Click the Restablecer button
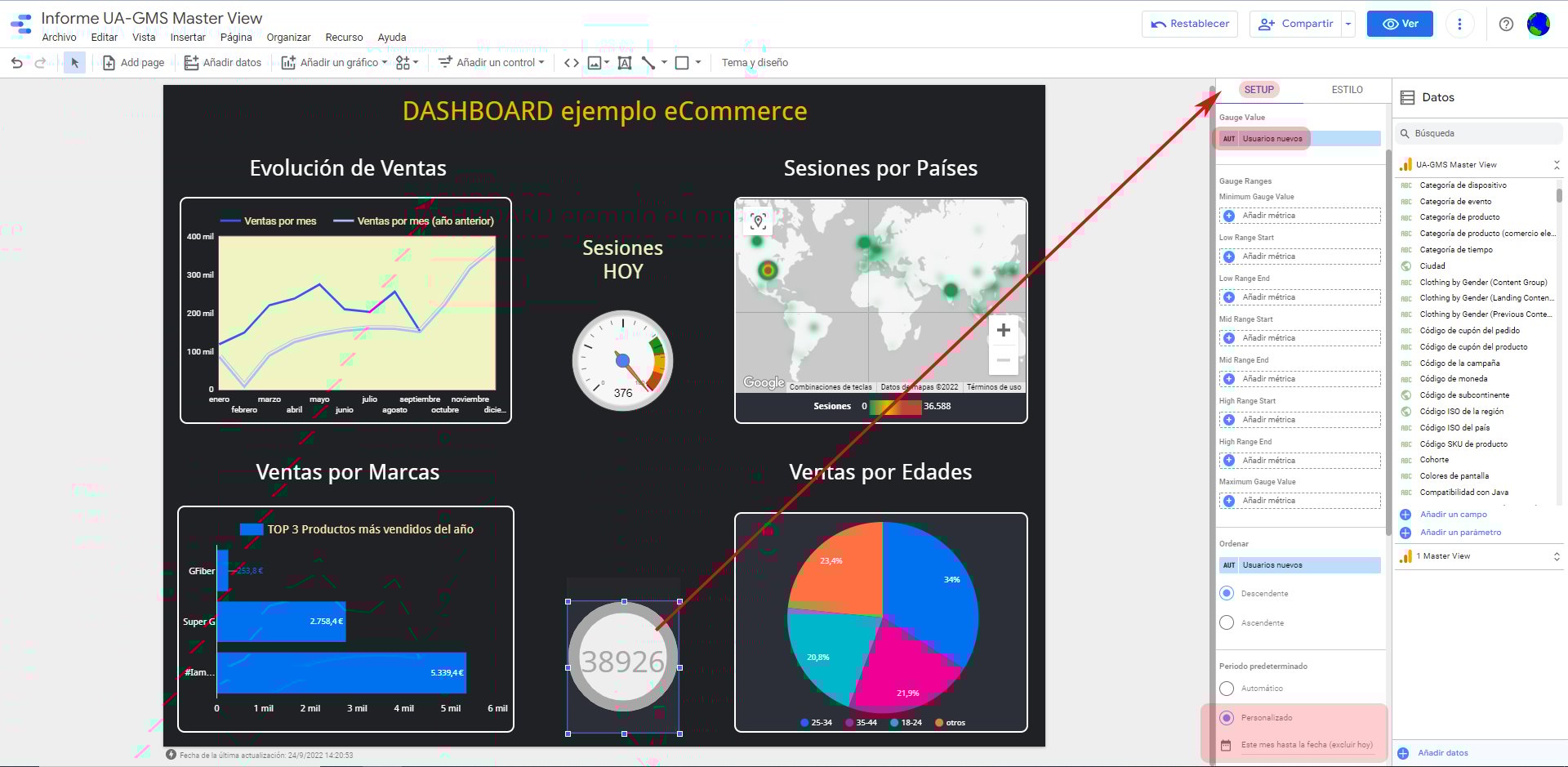 (x=1190, y=24)
